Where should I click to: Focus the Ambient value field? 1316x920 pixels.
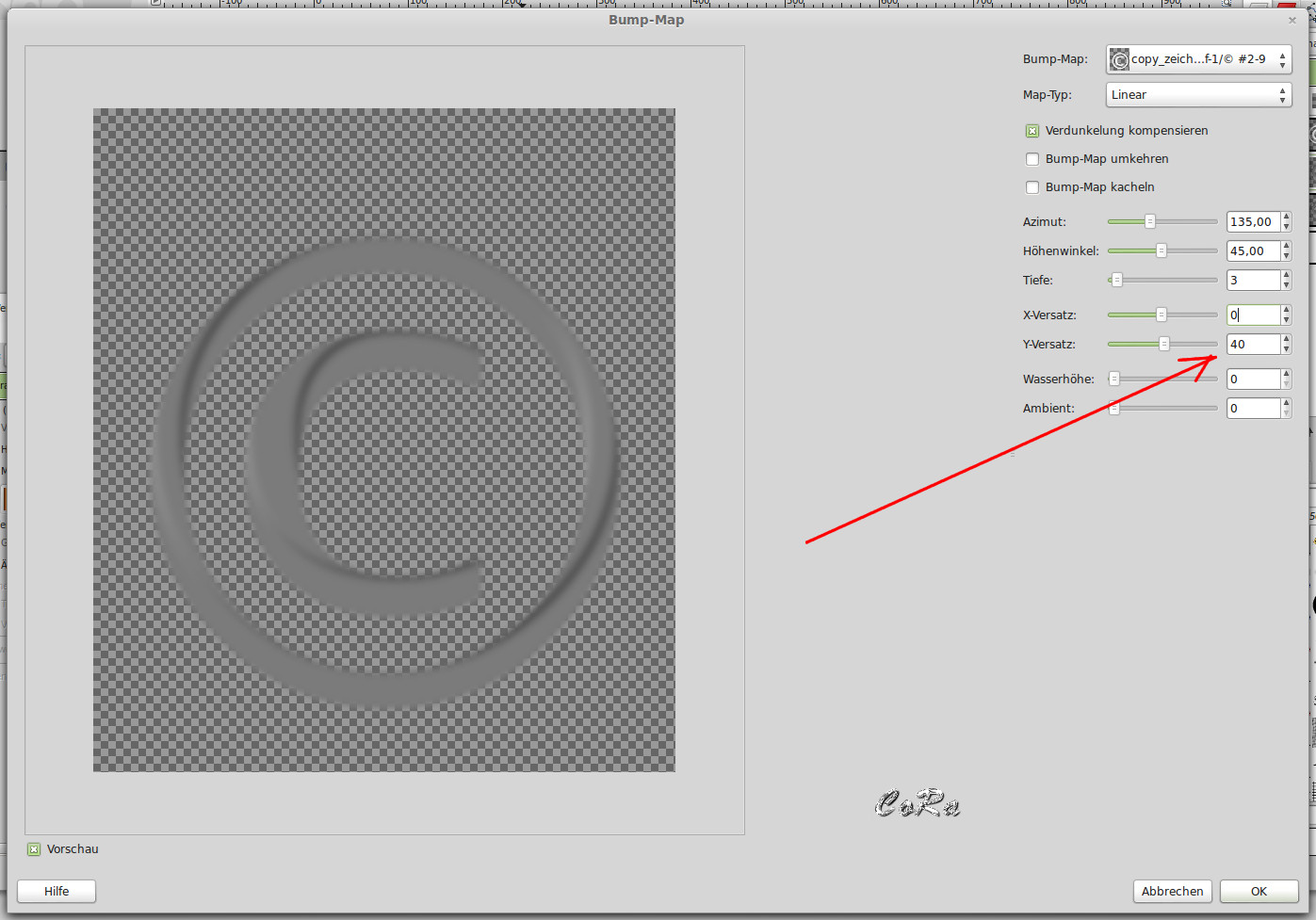tap(1254, 409)
